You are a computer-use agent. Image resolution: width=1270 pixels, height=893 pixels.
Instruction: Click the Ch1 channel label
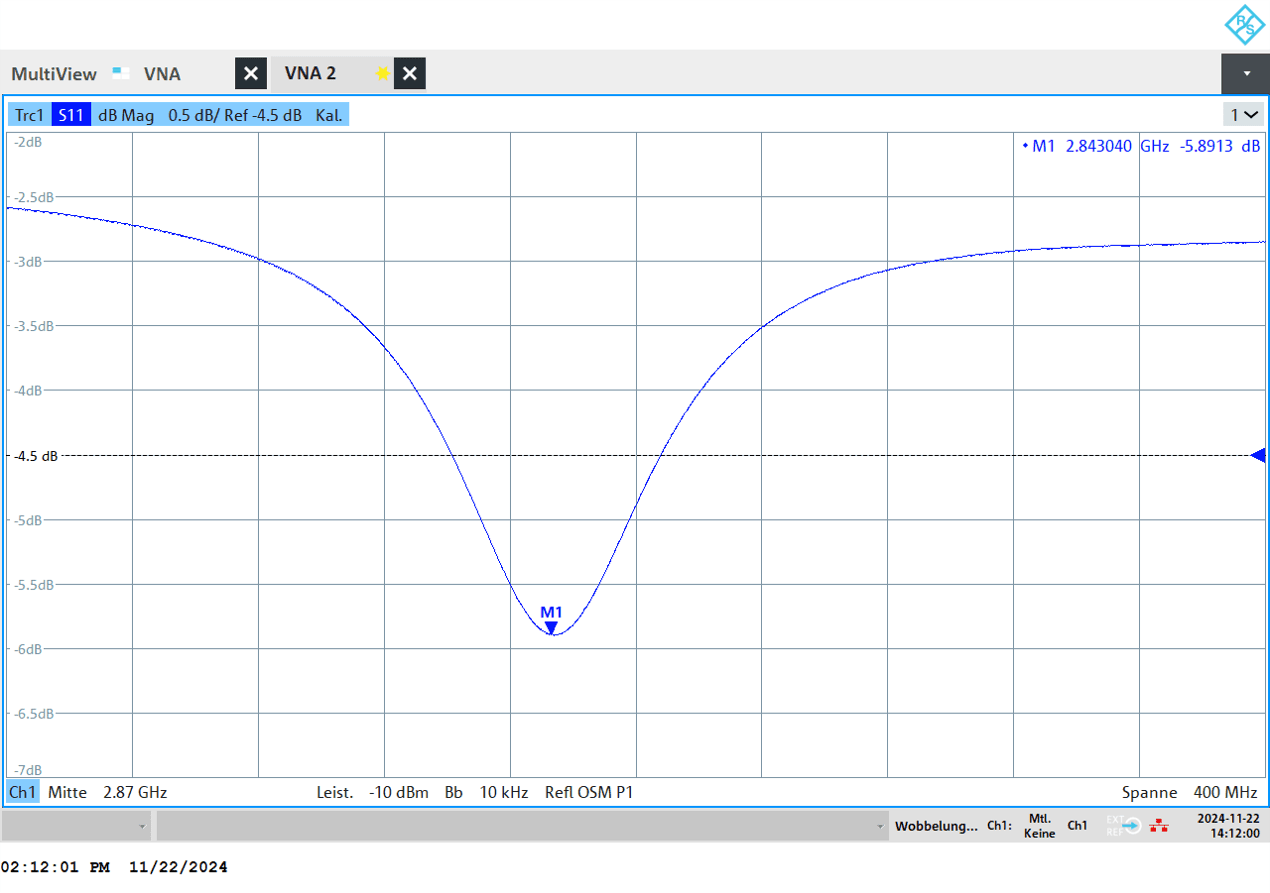tap(23, 792)
